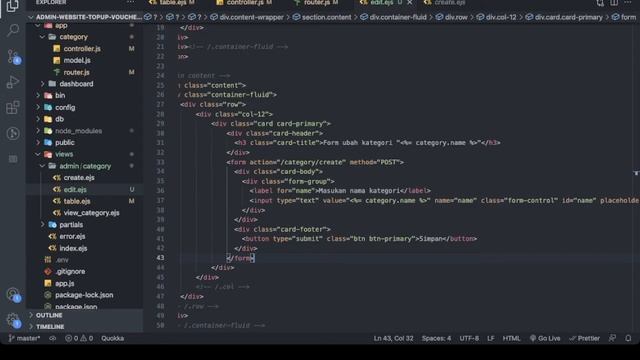Click the Ln 43, Col 32 indicator
The width and height of the screenshot is (640, 360).
tap(393, 338)
